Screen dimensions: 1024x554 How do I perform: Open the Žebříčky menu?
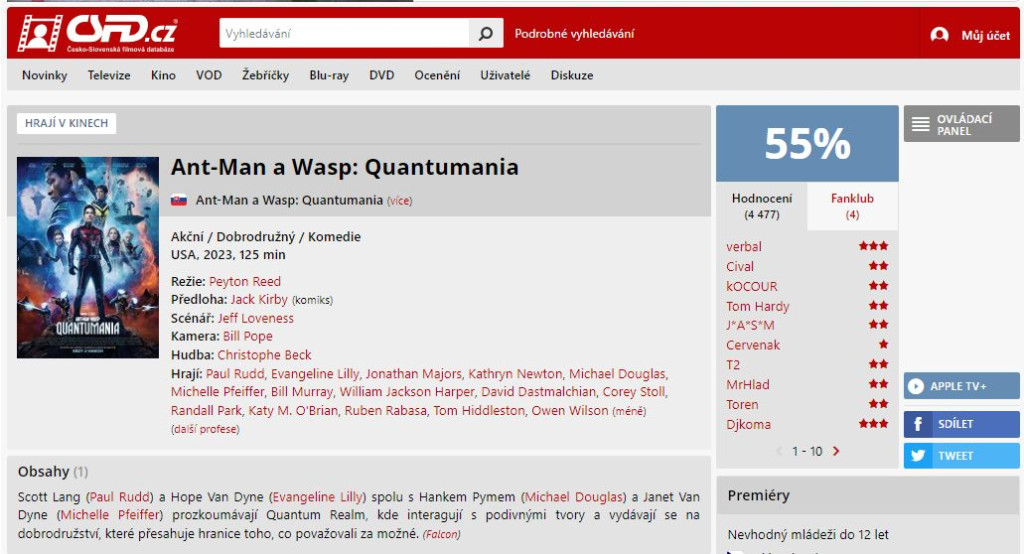(265, 75)
